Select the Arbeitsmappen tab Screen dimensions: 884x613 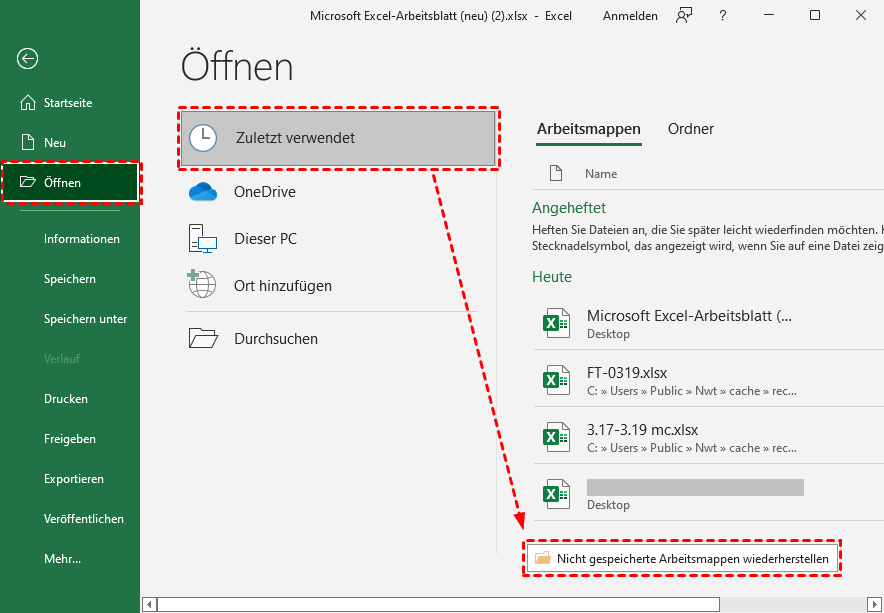[x=589, y=129]
